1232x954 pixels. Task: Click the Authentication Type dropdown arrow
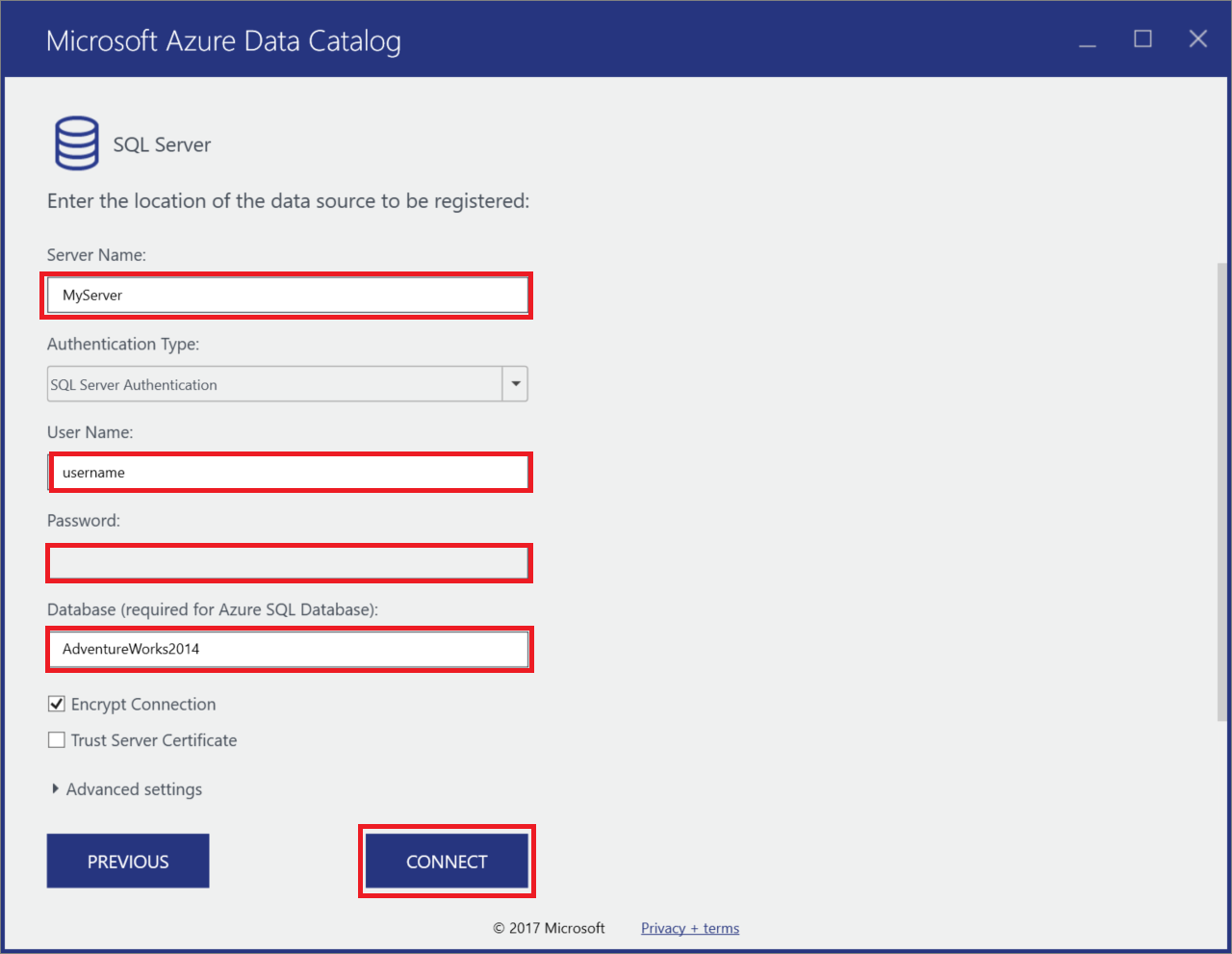(x=516, y=383)
